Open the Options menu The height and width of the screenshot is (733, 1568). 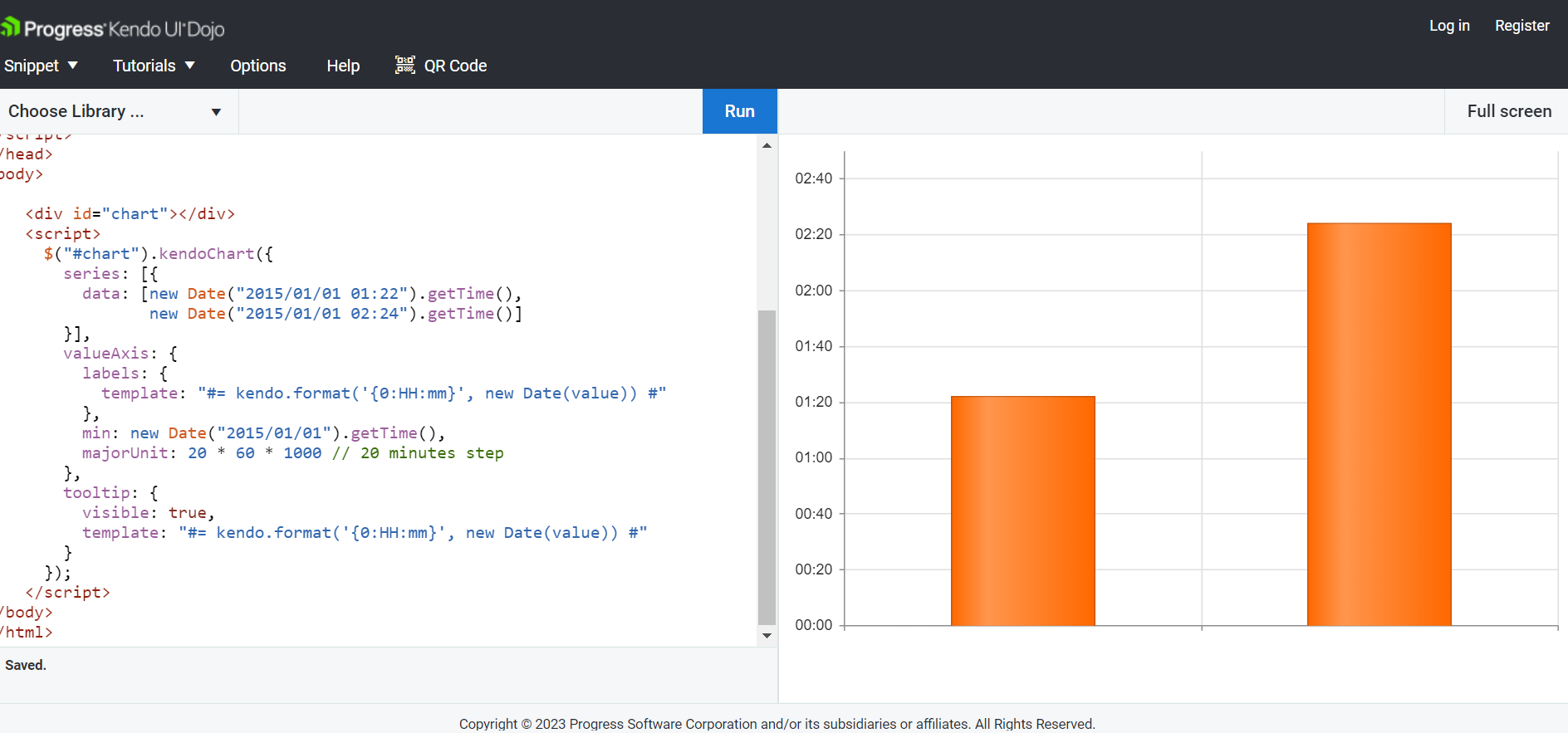[258, 66]
